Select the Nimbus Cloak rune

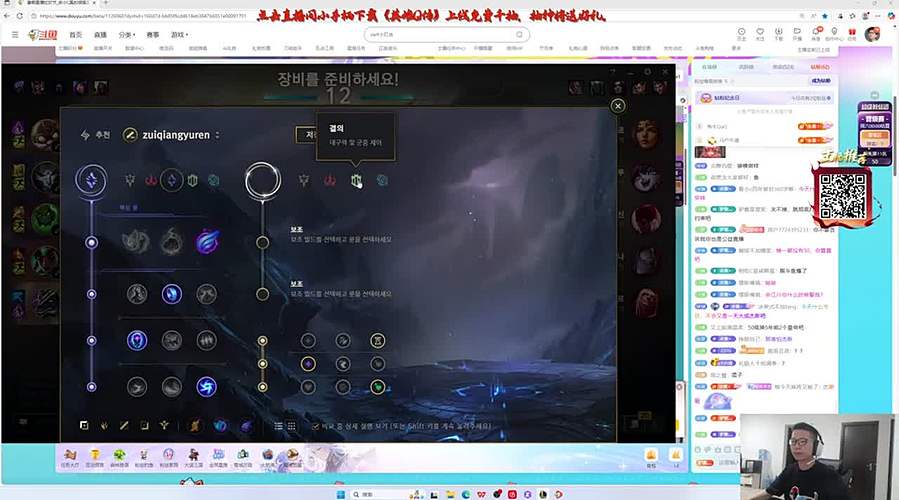tap(206, 294)
